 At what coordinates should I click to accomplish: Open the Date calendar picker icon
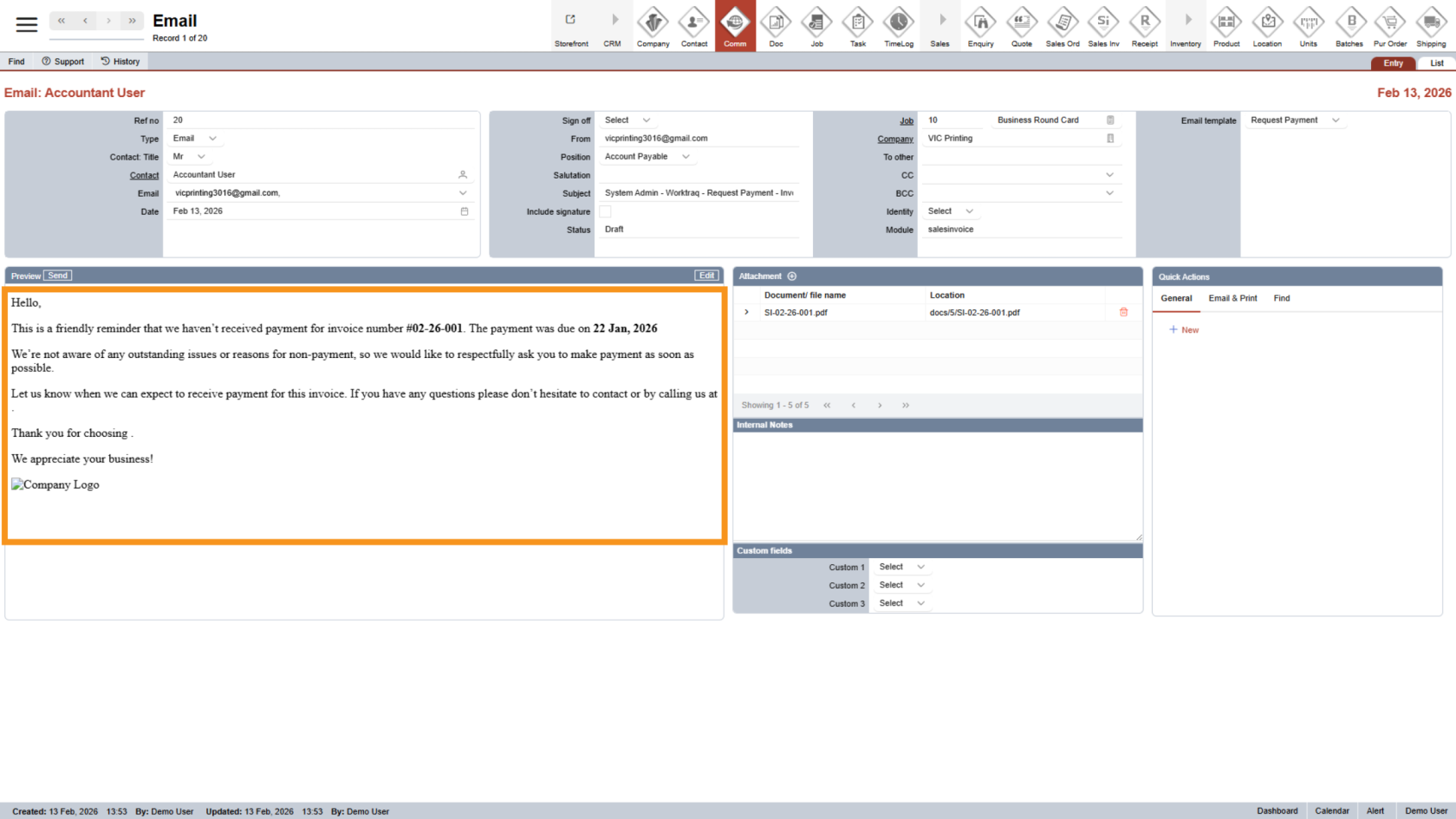point(465,211)
